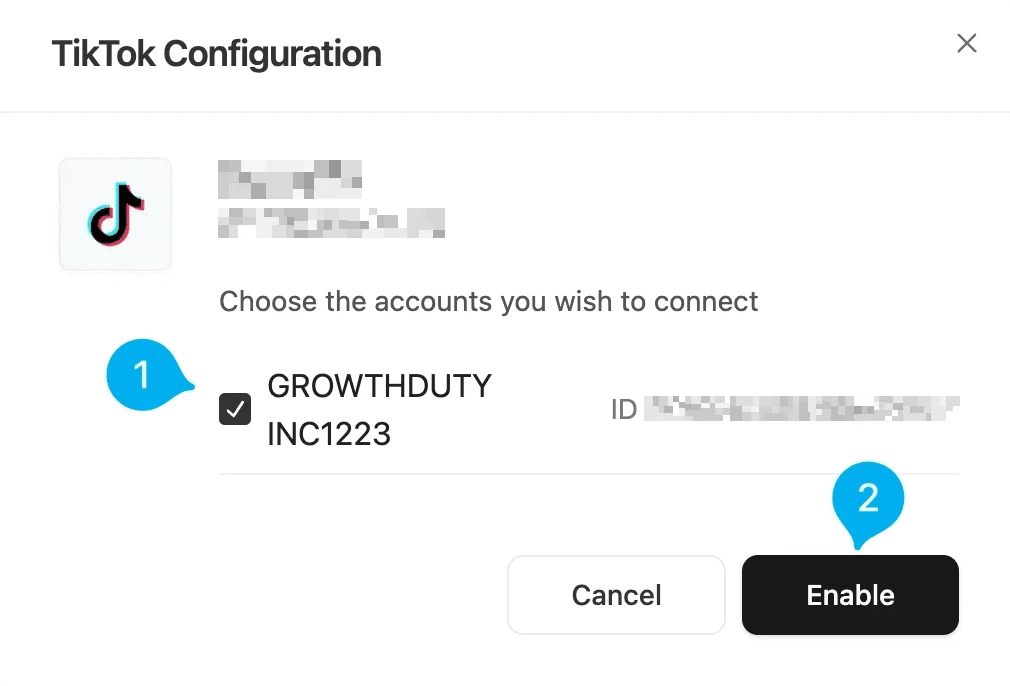Click the blue step 1 badge

[x=143, y=376]
